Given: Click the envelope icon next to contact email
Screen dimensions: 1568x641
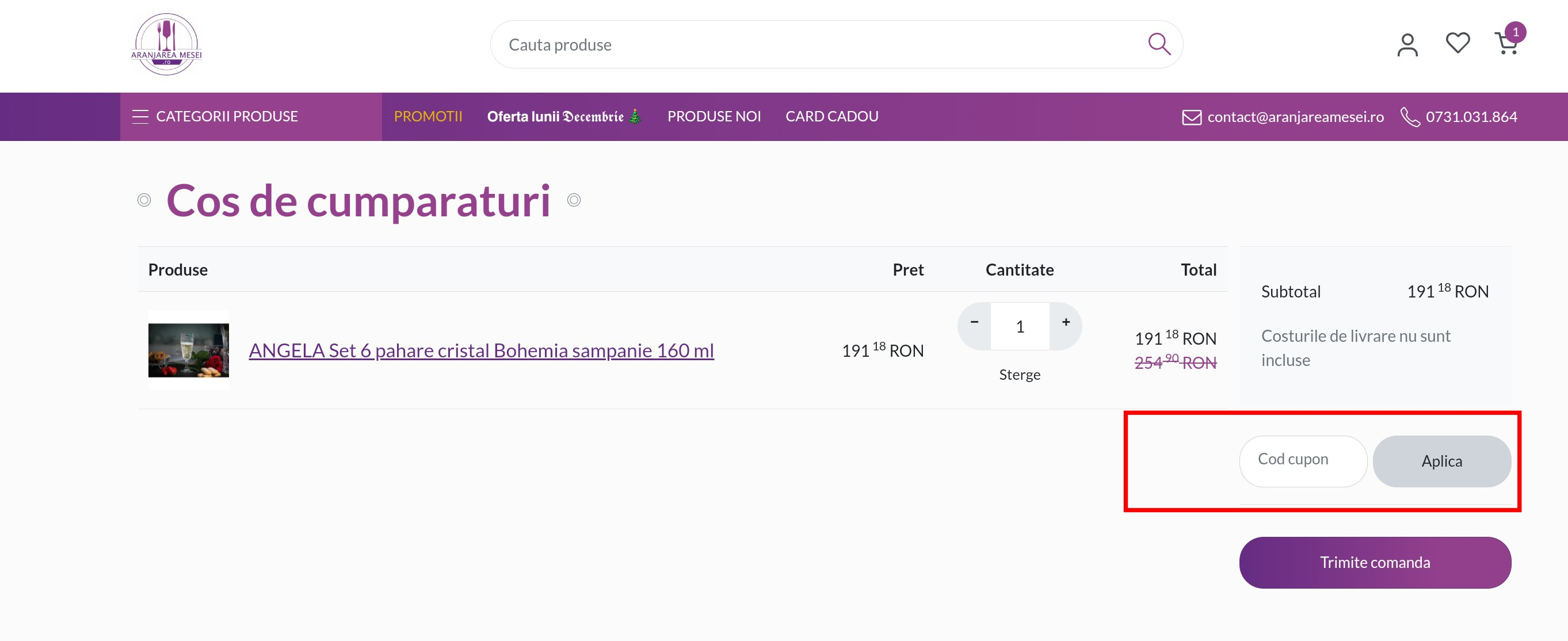Looking at the screenshot, I should [x=1191, y=116].
